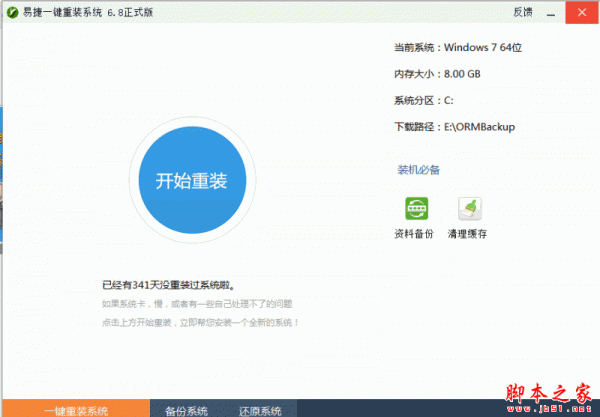
Task: Click the 已经有341天没重装过系统啦 message
Action: click(x=168, y=285)
